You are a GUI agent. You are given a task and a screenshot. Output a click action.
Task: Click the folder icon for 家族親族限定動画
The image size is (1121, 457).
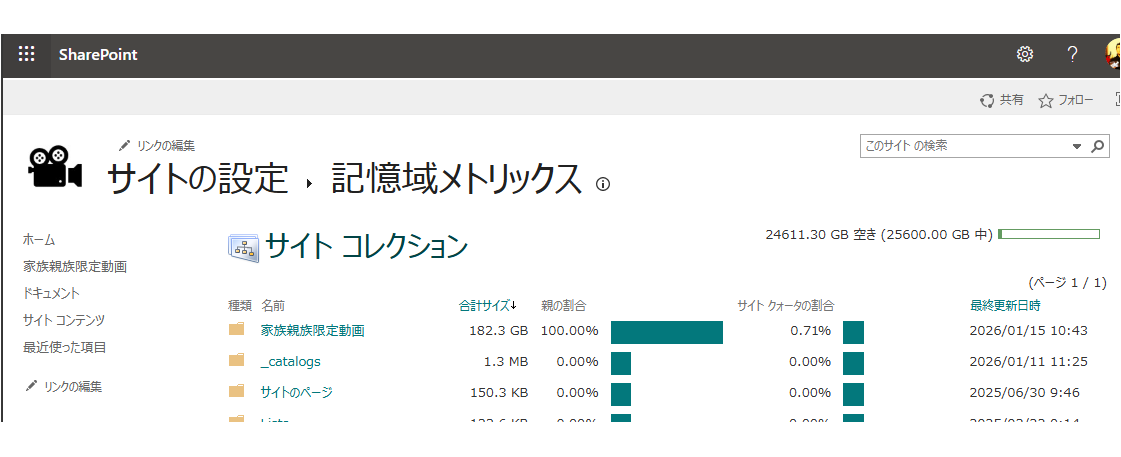click(236, 330)
